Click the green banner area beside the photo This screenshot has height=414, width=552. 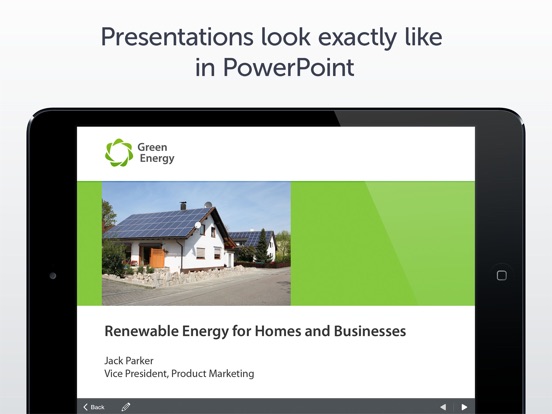tap(382, 243)
